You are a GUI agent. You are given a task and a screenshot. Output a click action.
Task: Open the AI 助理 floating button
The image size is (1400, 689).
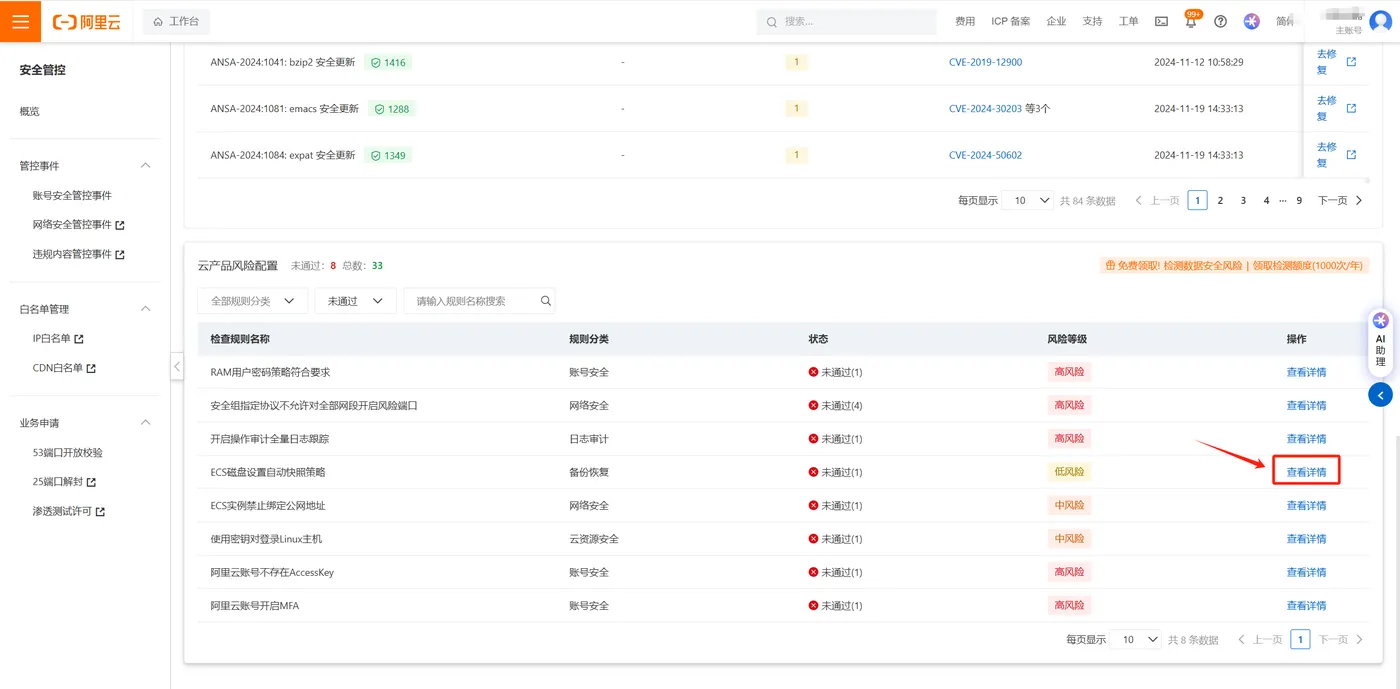1381,341
